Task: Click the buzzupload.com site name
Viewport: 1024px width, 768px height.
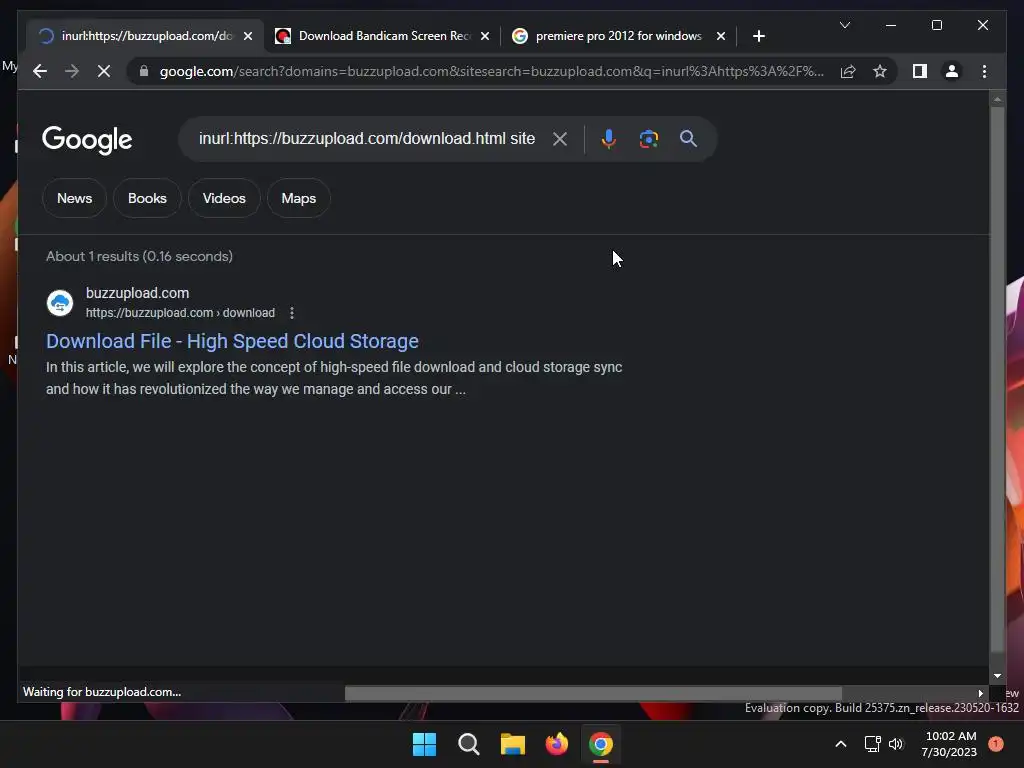Action: 137,293
